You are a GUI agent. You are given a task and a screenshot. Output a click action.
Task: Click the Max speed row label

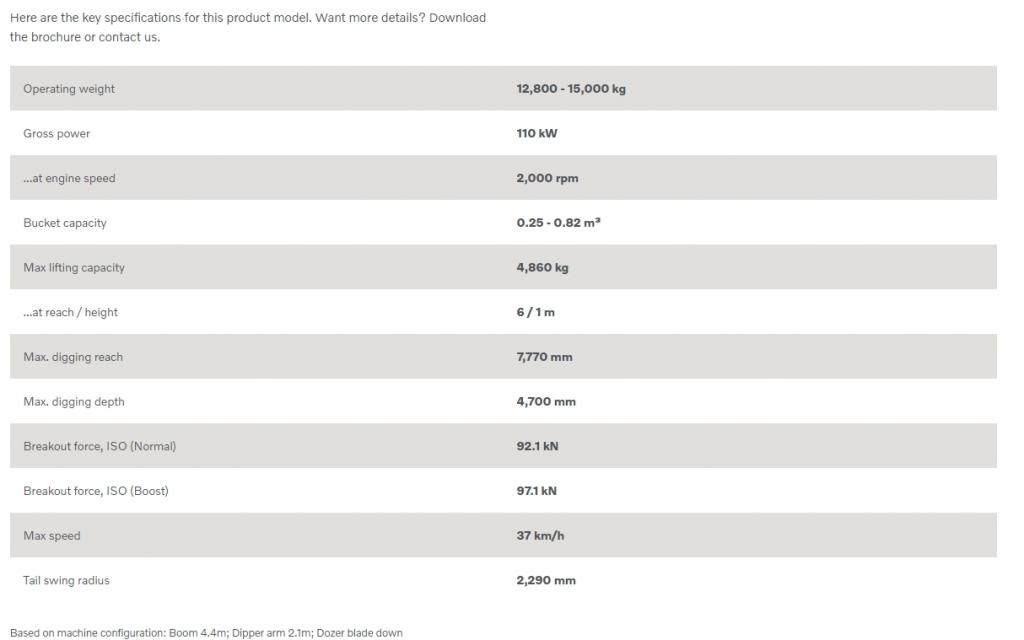click(52, 536)
